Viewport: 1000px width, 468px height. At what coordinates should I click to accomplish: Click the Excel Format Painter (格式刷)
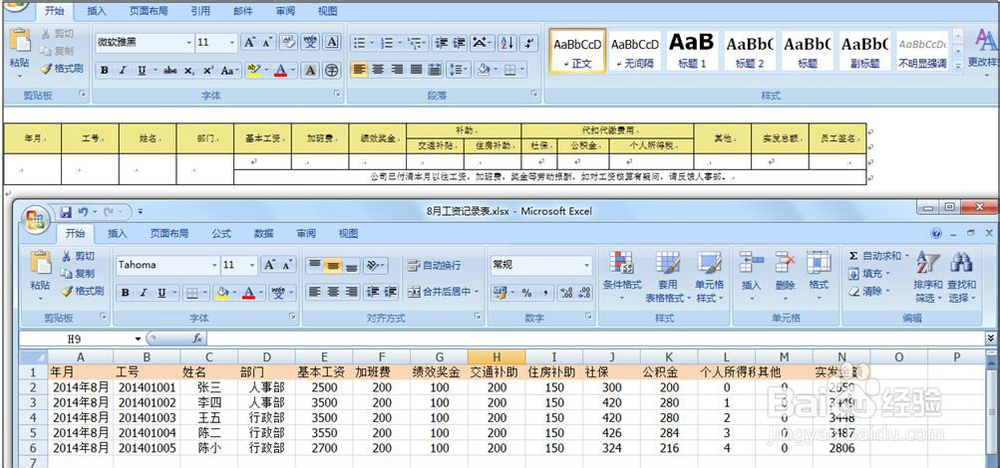pos(82,291)
